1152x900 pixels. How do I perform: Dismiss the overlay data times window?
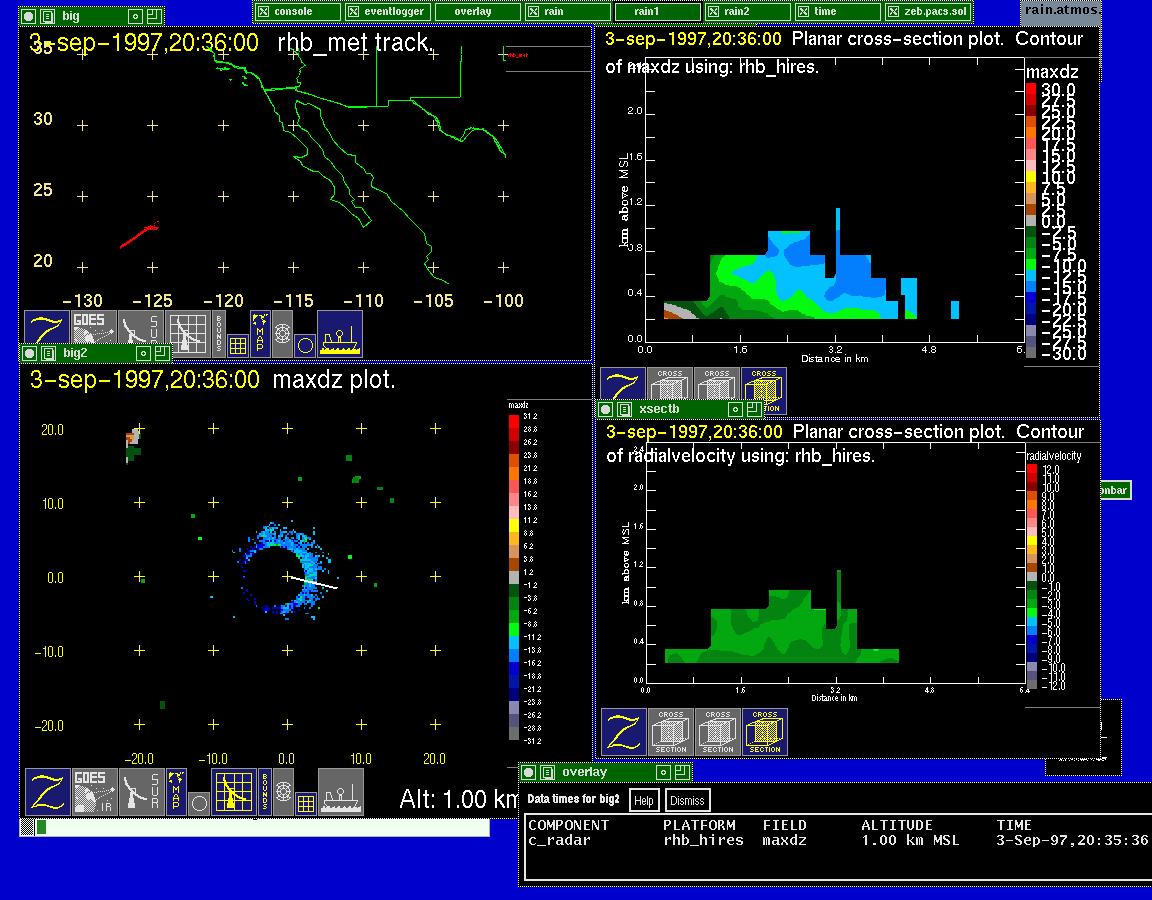point(687,800)
